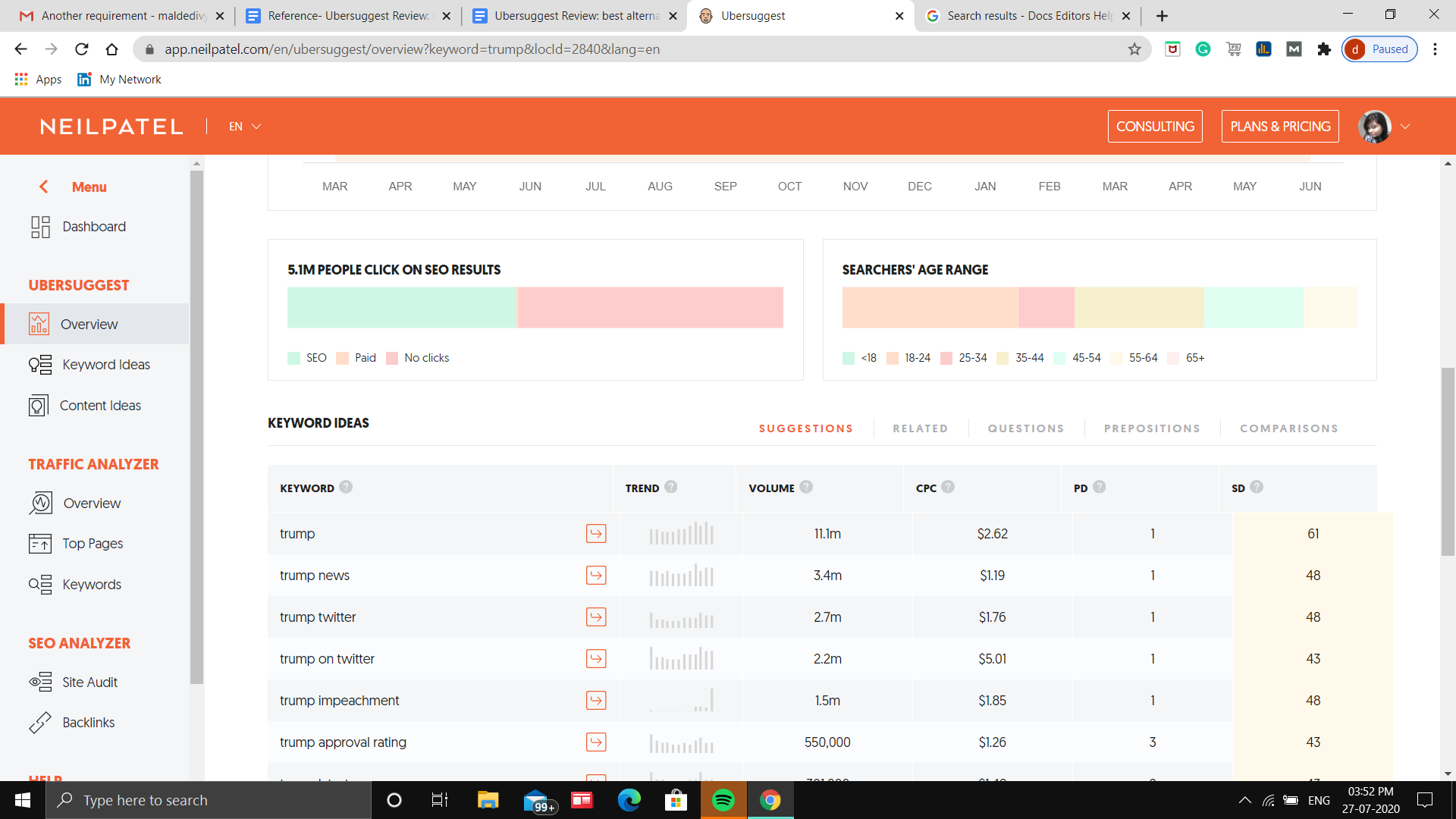Open Chrome extensions puzzle icon
This screenshot has width=1456, height=819.
[x=1324, y=49]
